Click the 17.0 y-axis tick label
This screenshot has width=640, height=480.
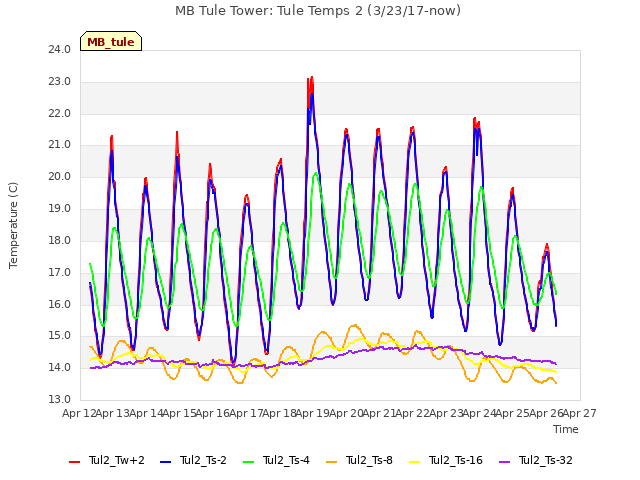coord(60,272)
